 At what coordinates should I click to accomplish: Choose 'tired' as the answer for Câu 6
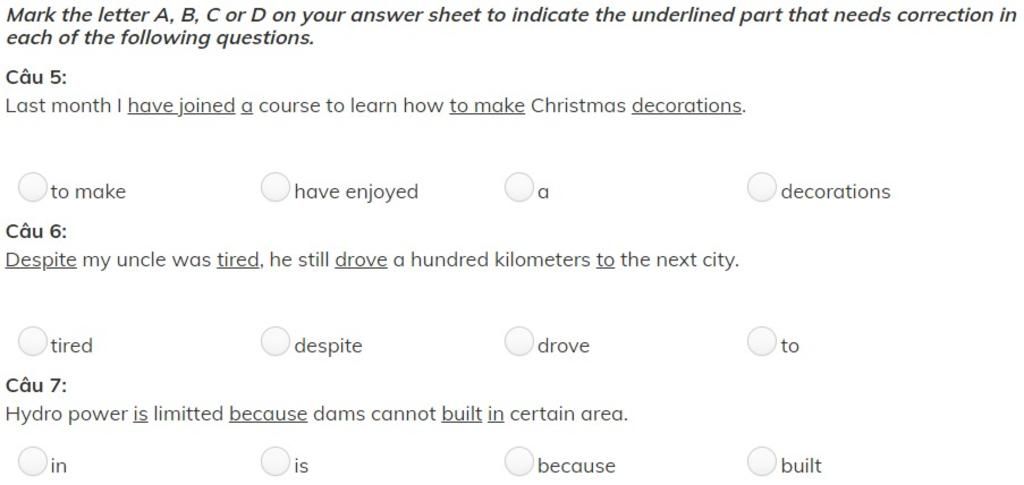click(x=32, y=341)
